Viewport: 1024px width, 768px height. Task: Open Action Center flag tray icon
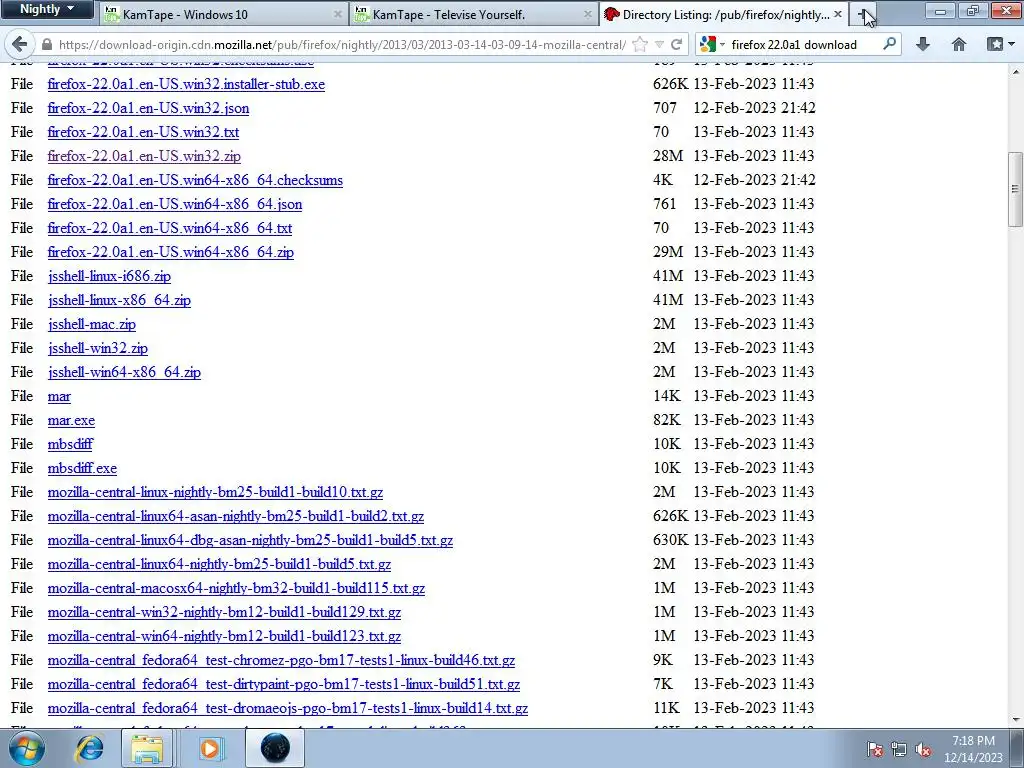point(874,749)
